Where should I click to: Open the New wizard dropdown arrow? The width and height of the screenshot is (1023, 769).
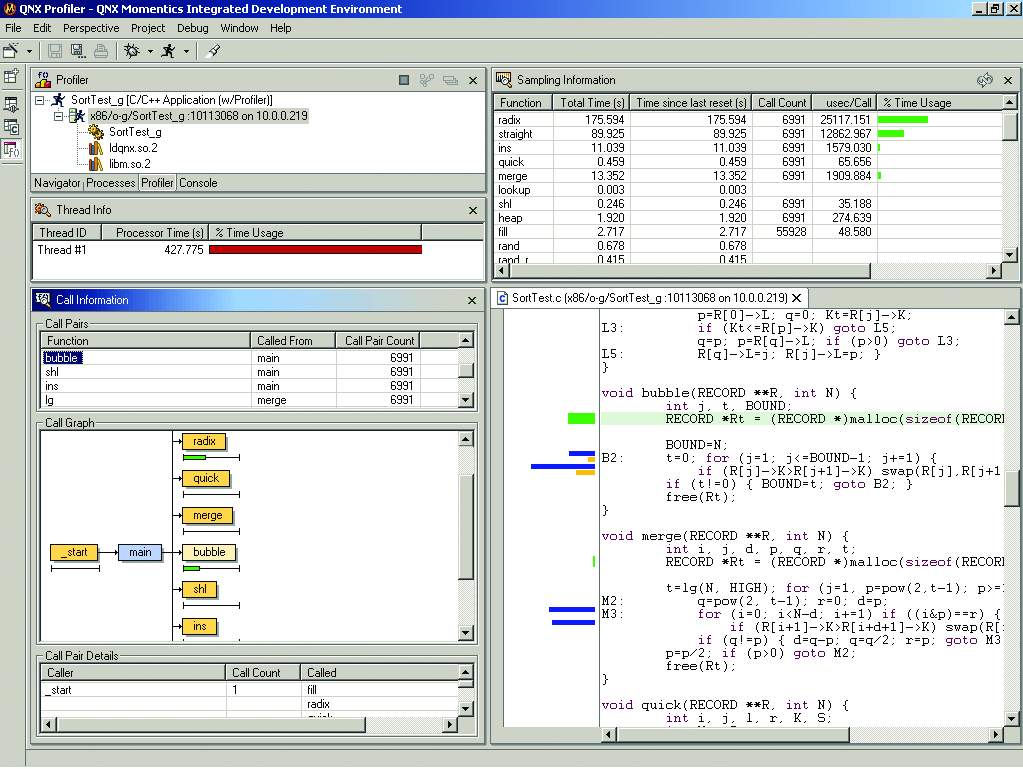[29, 51]
